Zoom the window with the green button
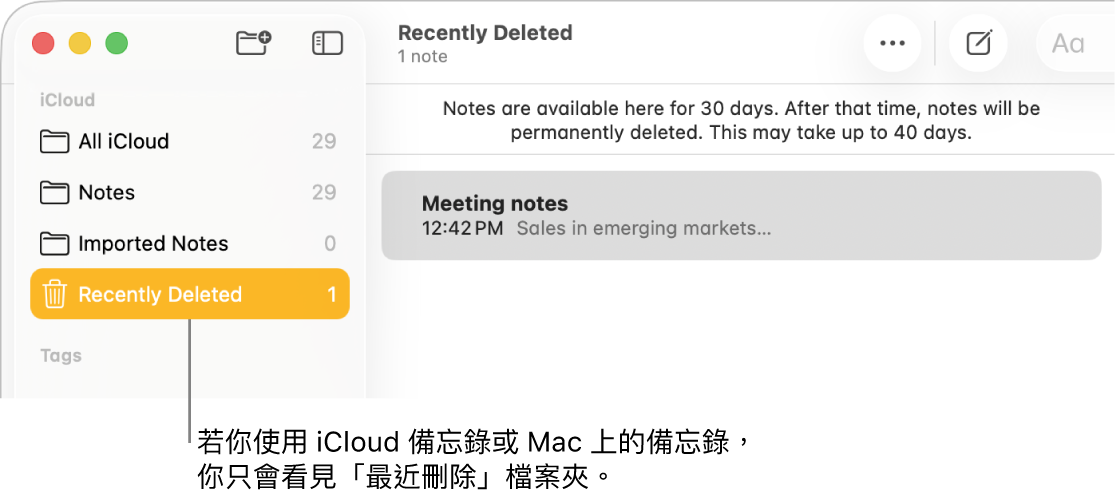Screen dimensions: 1115x497 [x=117, y=43]
